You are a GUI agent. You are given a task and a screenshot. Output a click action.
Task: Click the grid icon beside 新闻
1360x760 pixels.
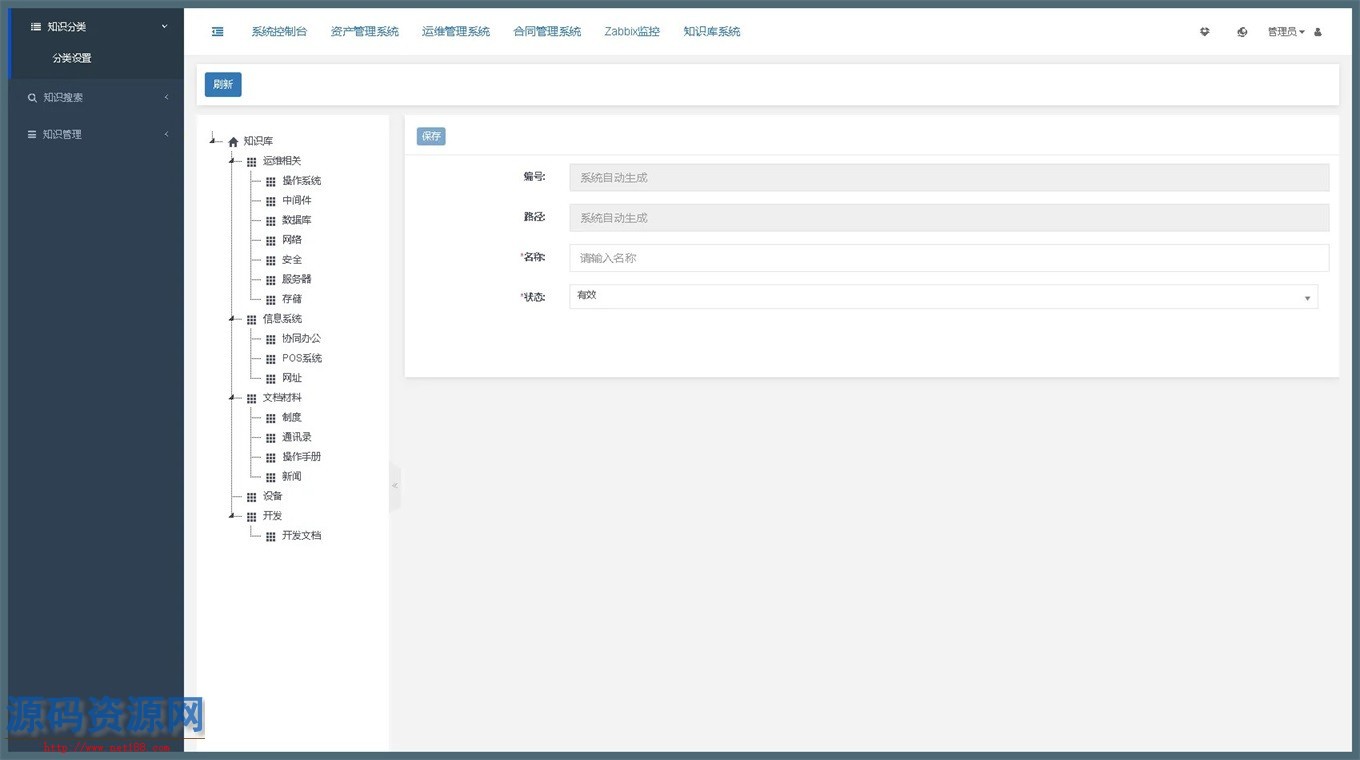click(x=271, y=477)
